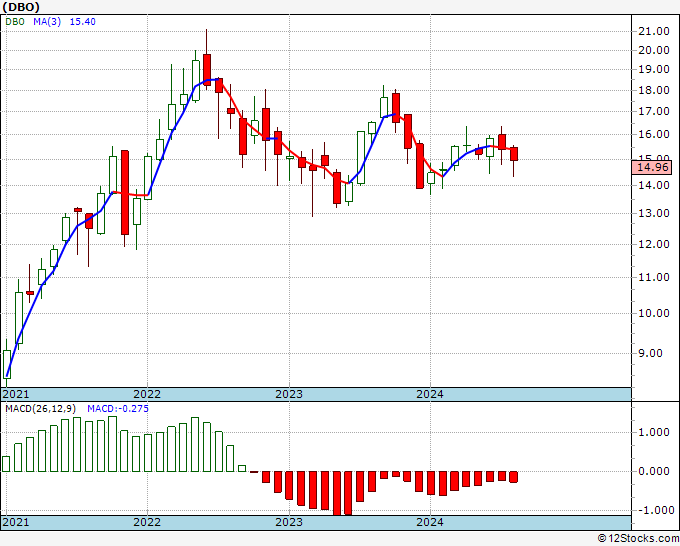The height and width of the screenshot is (546, 680).
Task: Click the 18.00 price axis label
Action: click(x=654, y=90)
